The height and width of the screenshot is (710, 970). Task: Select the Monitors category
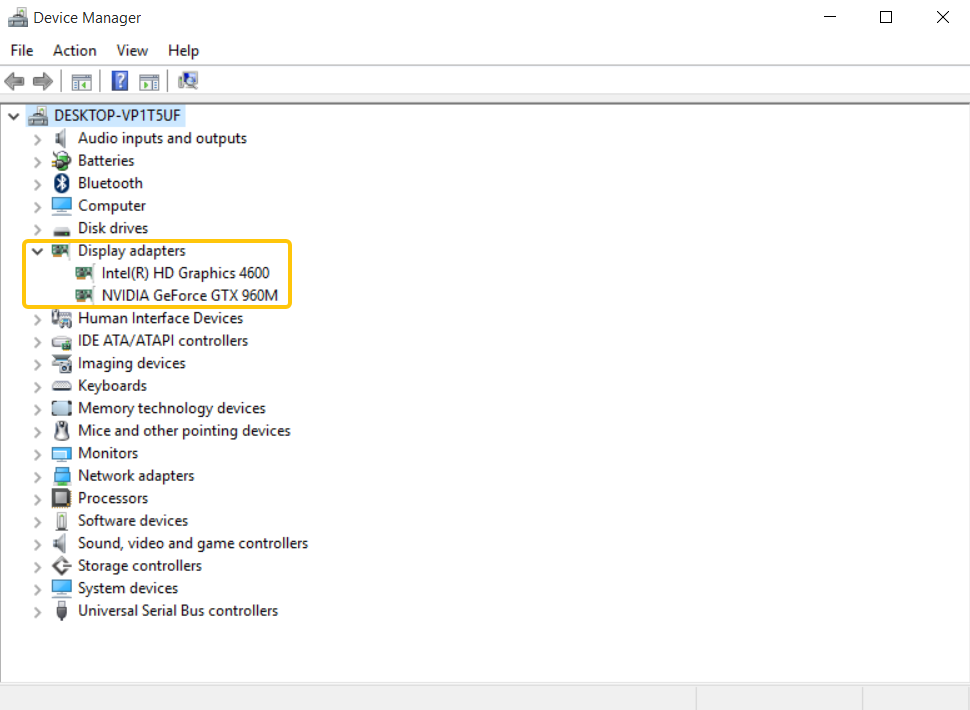(107, 452)
